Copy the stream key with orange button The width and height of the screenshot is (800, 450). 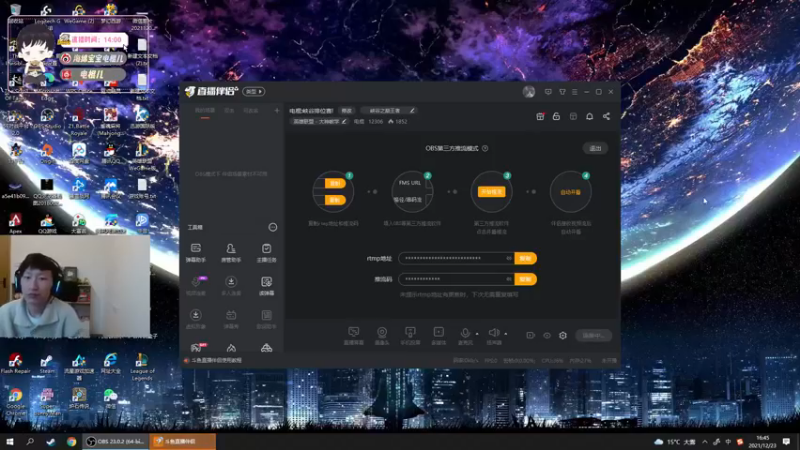coord(526,279)
